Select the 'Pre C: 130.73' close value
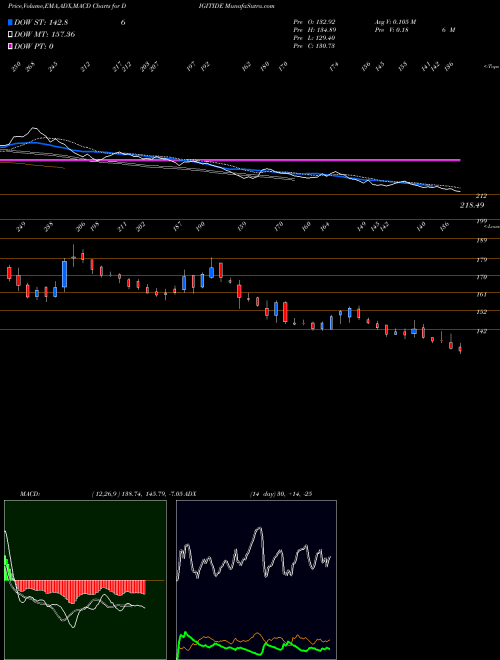Image resolution: width=500 pixels, height=660 pixels. tap(314, 46)
